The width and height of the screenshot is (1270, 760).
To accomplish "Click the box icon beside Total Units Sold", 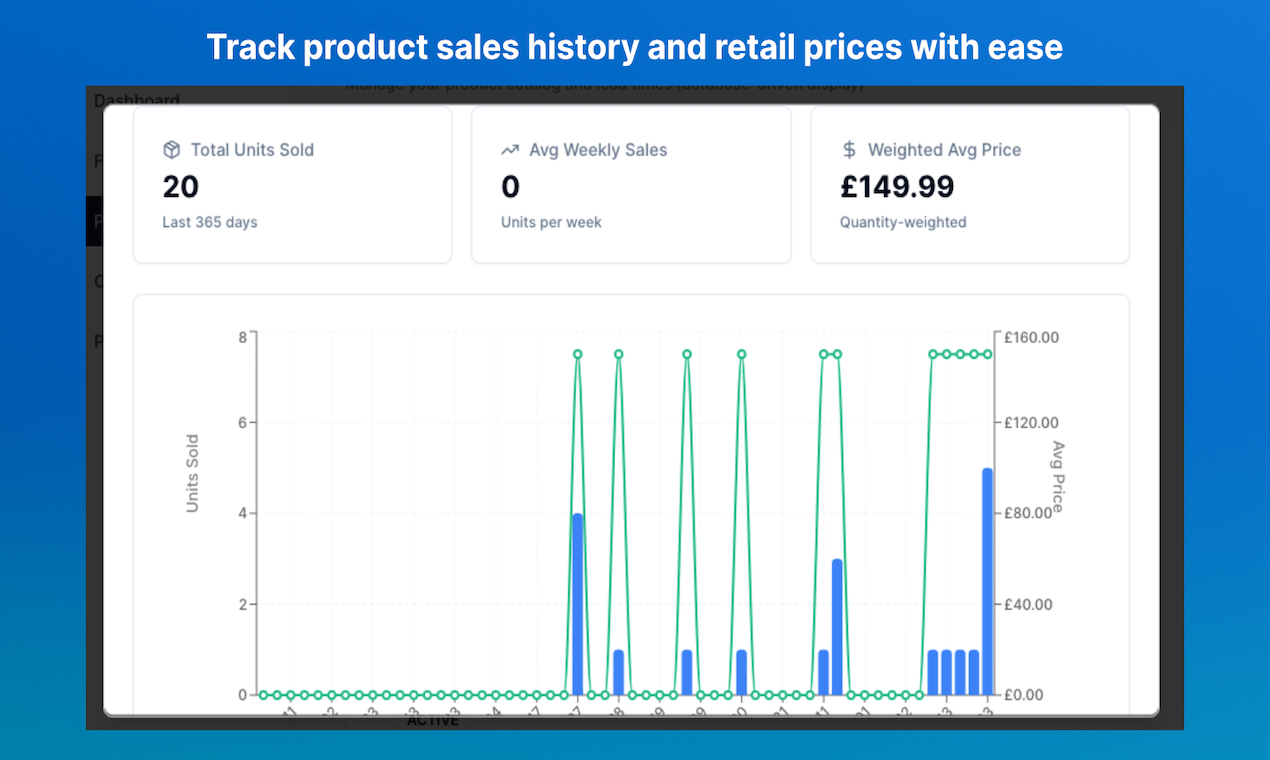I will click(x=172, y=150).
